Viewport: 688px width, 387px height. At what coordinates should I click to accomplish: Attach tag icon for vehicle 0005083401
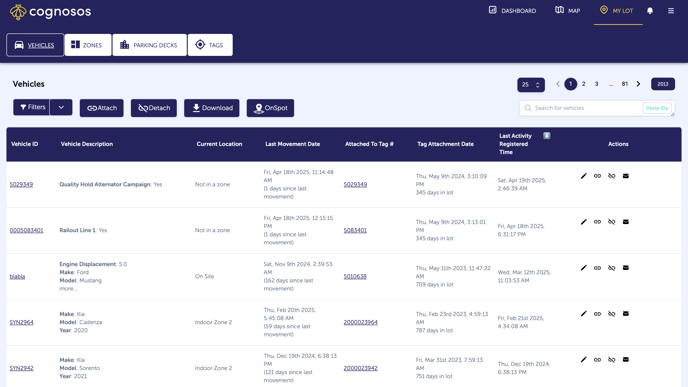tap(598, 222)
